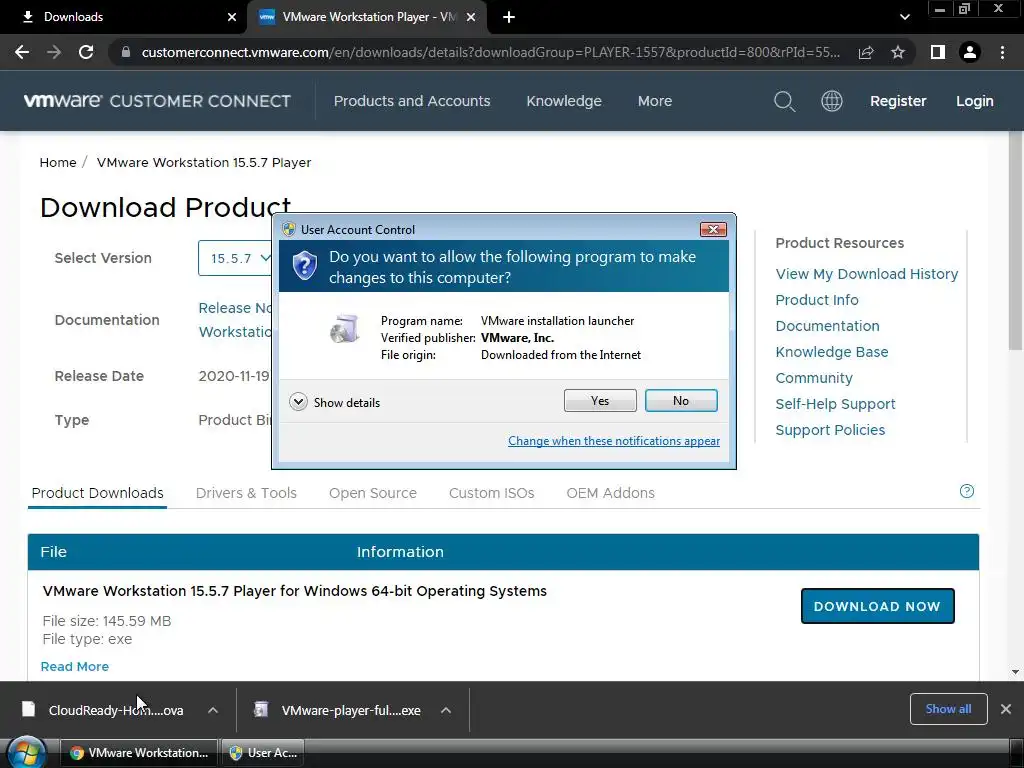
Task: Switch to the Downloads browser tab
Action: [x=124, y=17]
